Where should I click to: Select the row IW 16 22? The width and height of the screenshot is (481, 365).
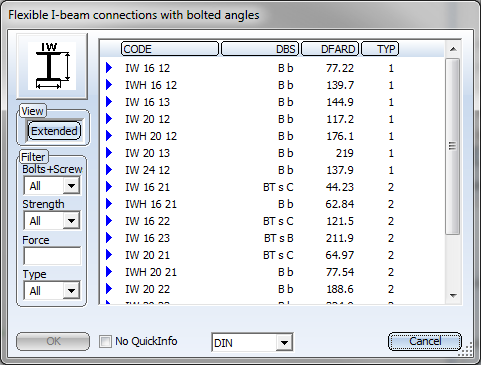273,221
